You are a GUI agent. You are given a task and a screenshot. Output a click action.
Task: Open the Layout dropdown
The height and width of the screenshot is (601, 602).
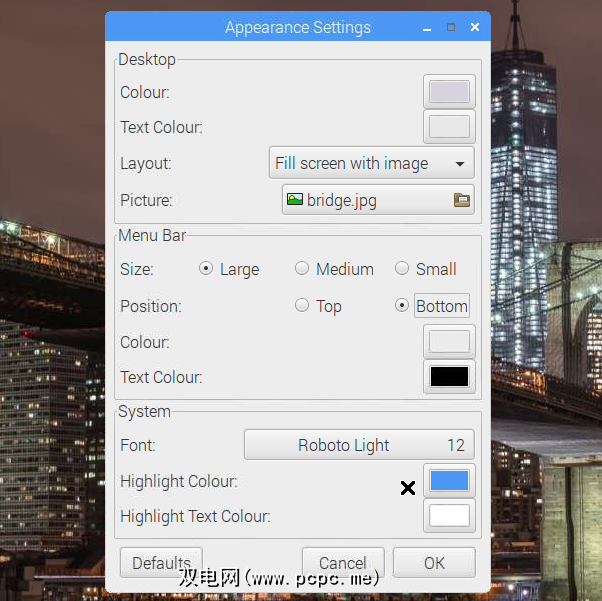point(371,163)
